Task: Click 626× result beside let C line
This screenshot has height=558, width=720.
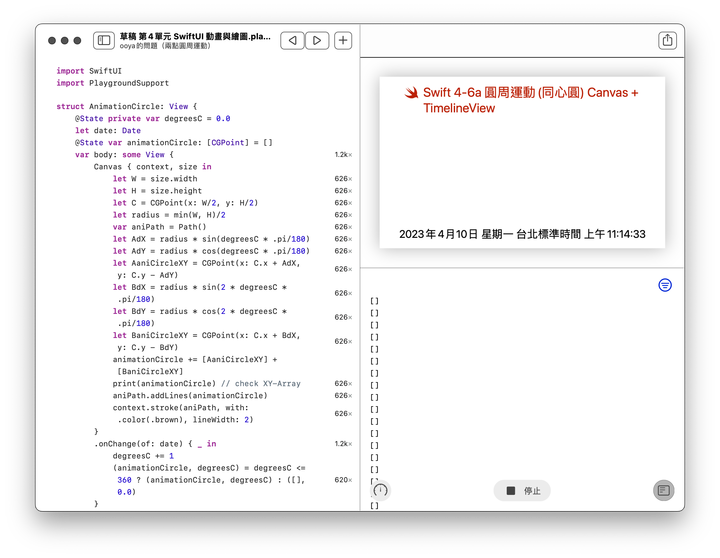Action: tap(343, 203)
